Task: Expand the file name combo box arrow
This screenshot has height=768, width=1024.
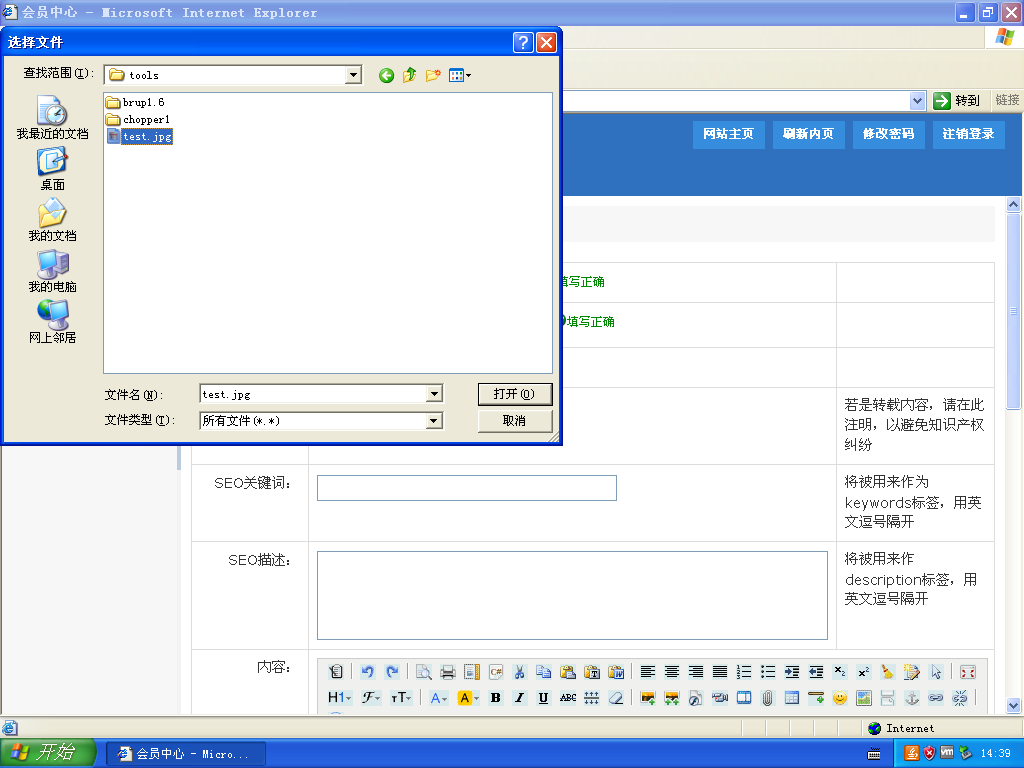Action: pos(434,394)
